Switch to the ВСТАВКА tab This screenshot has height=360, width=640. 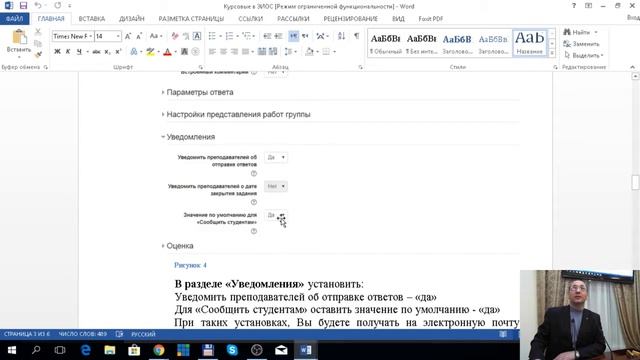point(92,19)
